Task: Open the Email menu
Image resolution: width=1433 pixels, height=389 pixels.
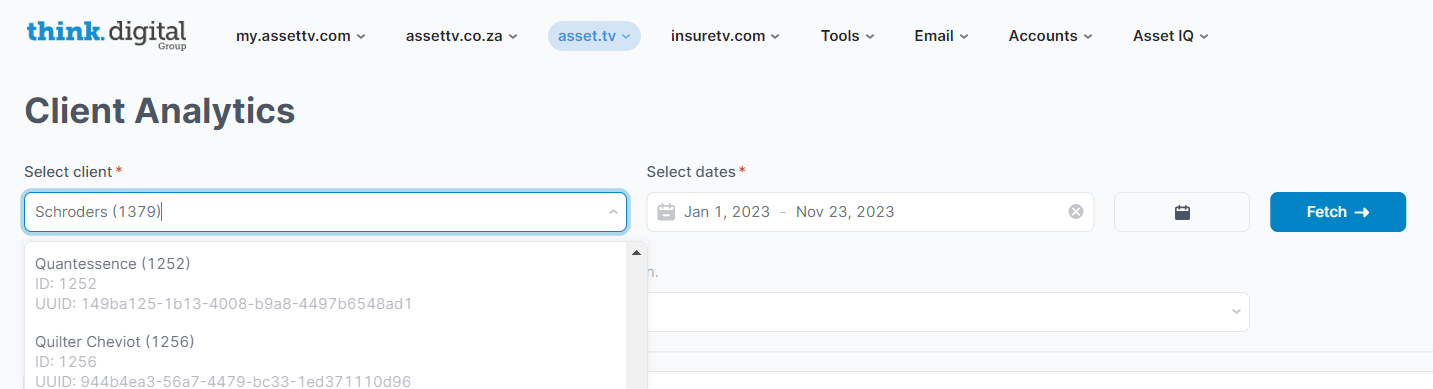Action: (x=941, y=36)
